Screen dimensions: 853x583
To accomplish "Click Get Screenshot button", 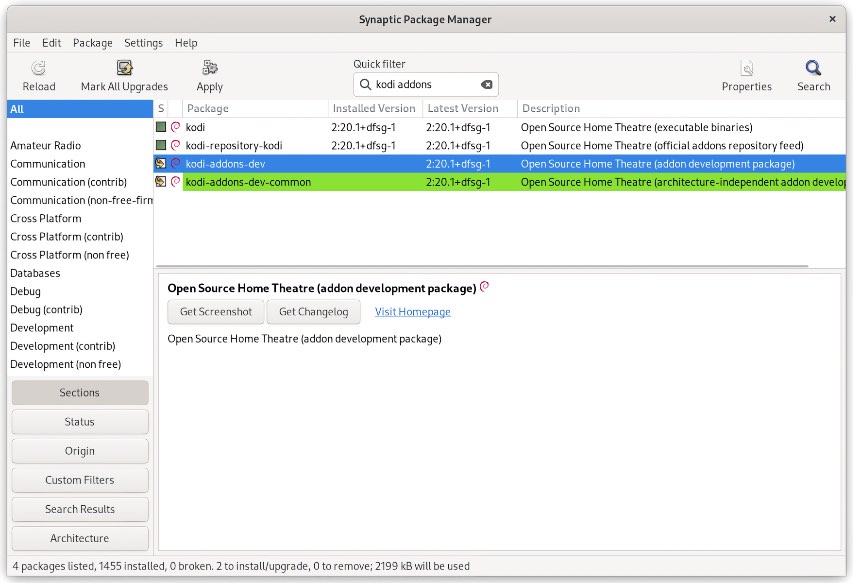I will [215, 312].
